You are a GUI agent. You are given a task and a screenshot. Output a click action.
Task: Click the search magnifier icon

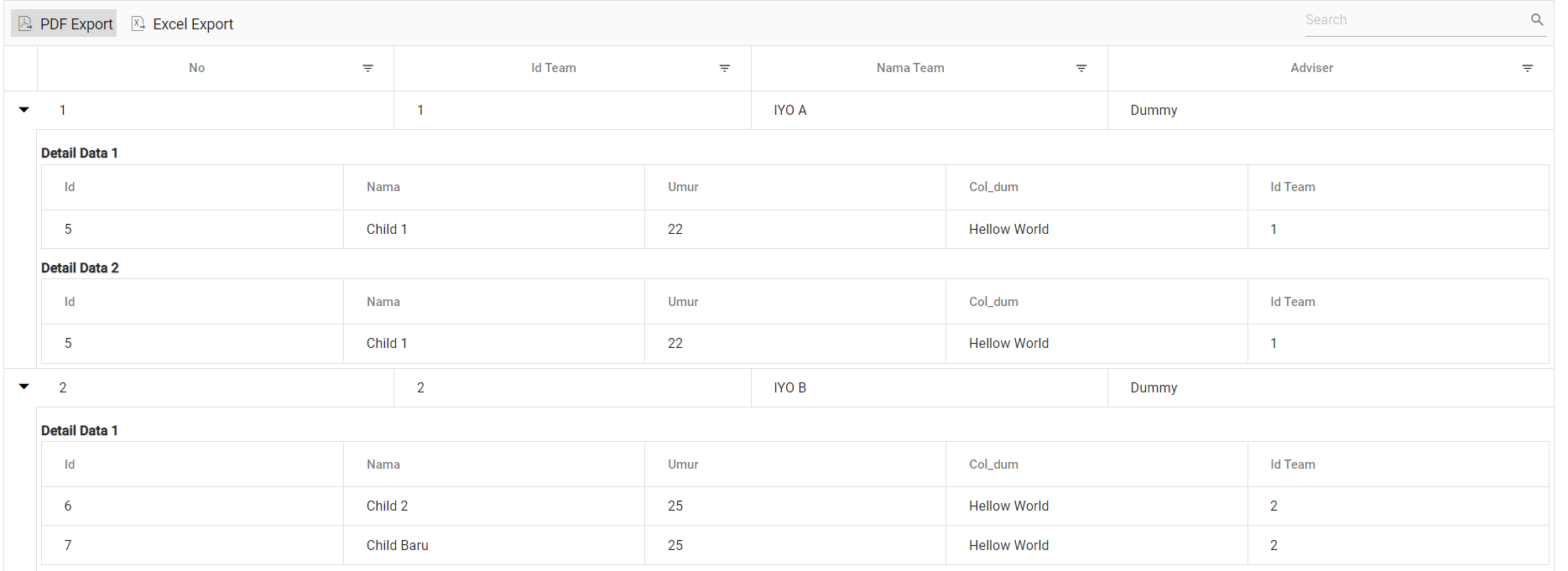coord(1537,19)
